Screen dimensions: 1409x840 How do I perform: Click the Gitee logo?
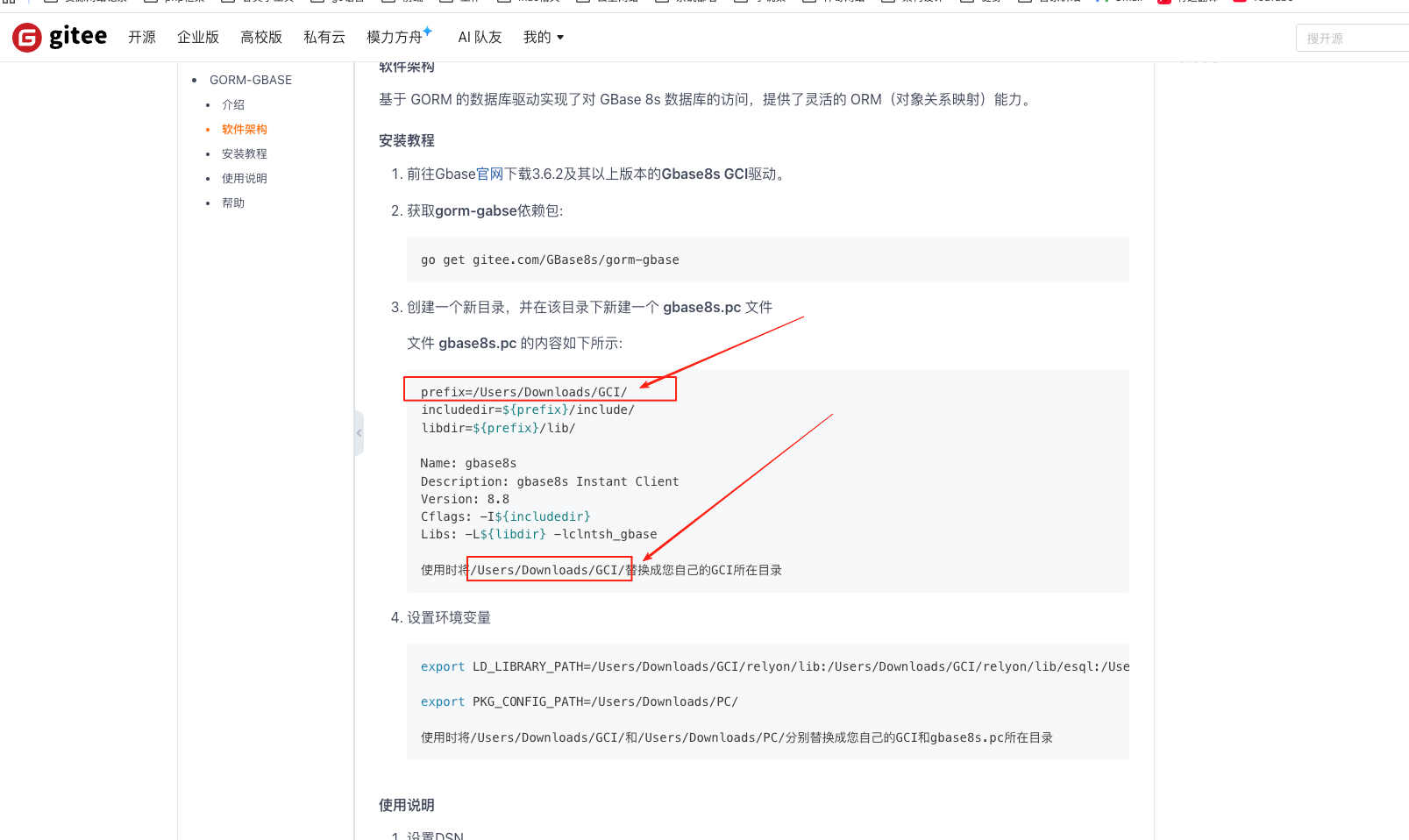(x=60, y=37)
